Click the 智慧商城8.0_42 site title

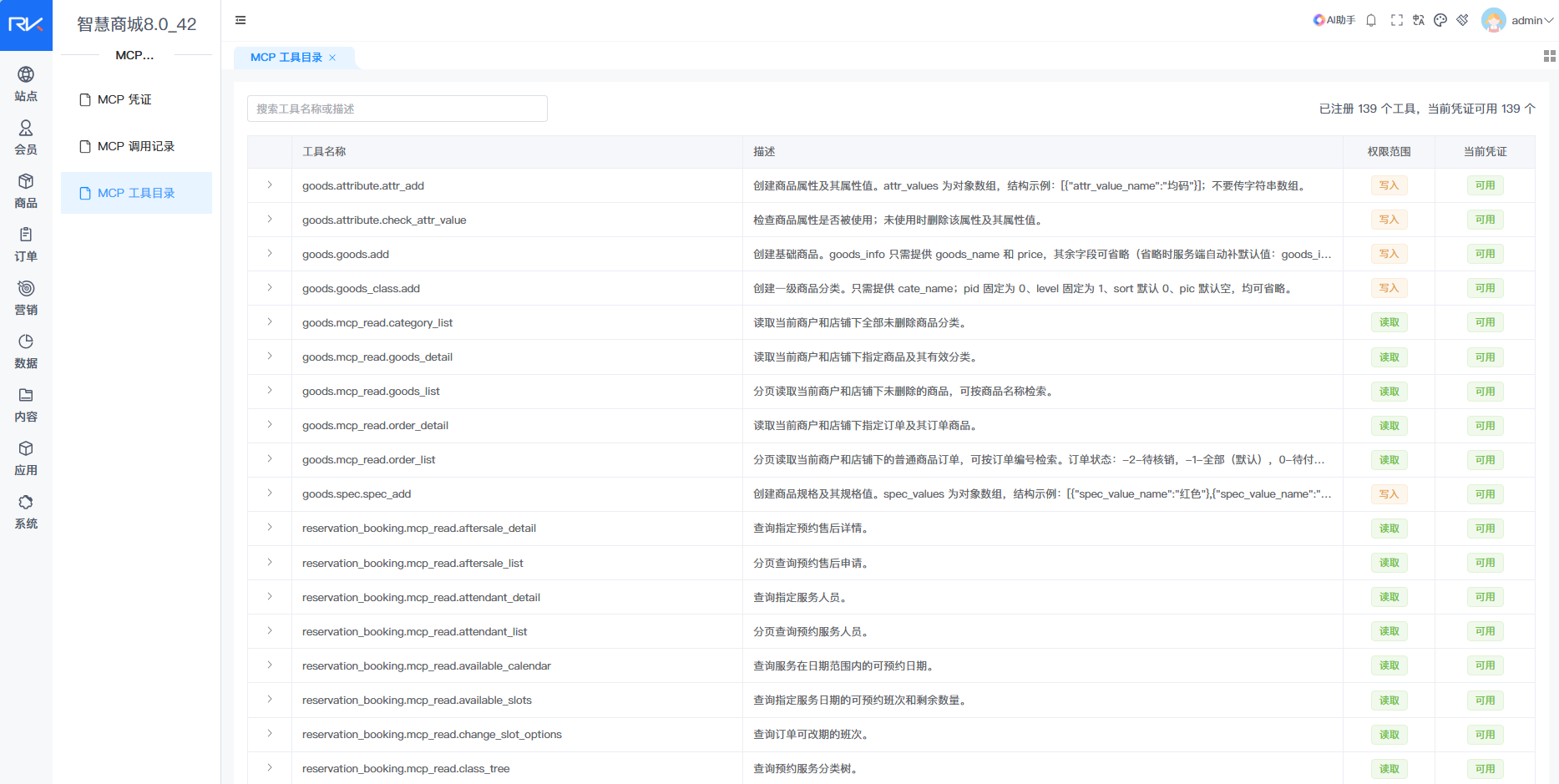137,24
